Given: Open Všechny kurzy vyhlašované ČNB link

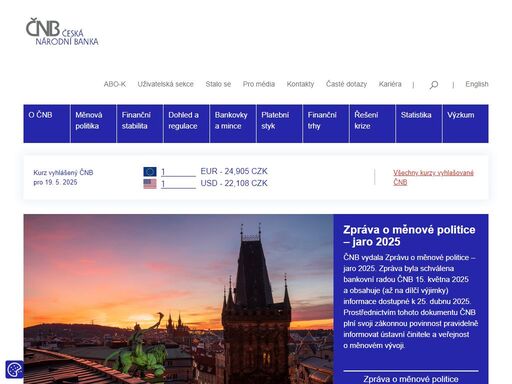Looking at the screenshot, I should pyautogui.click(x=433, y=177).
